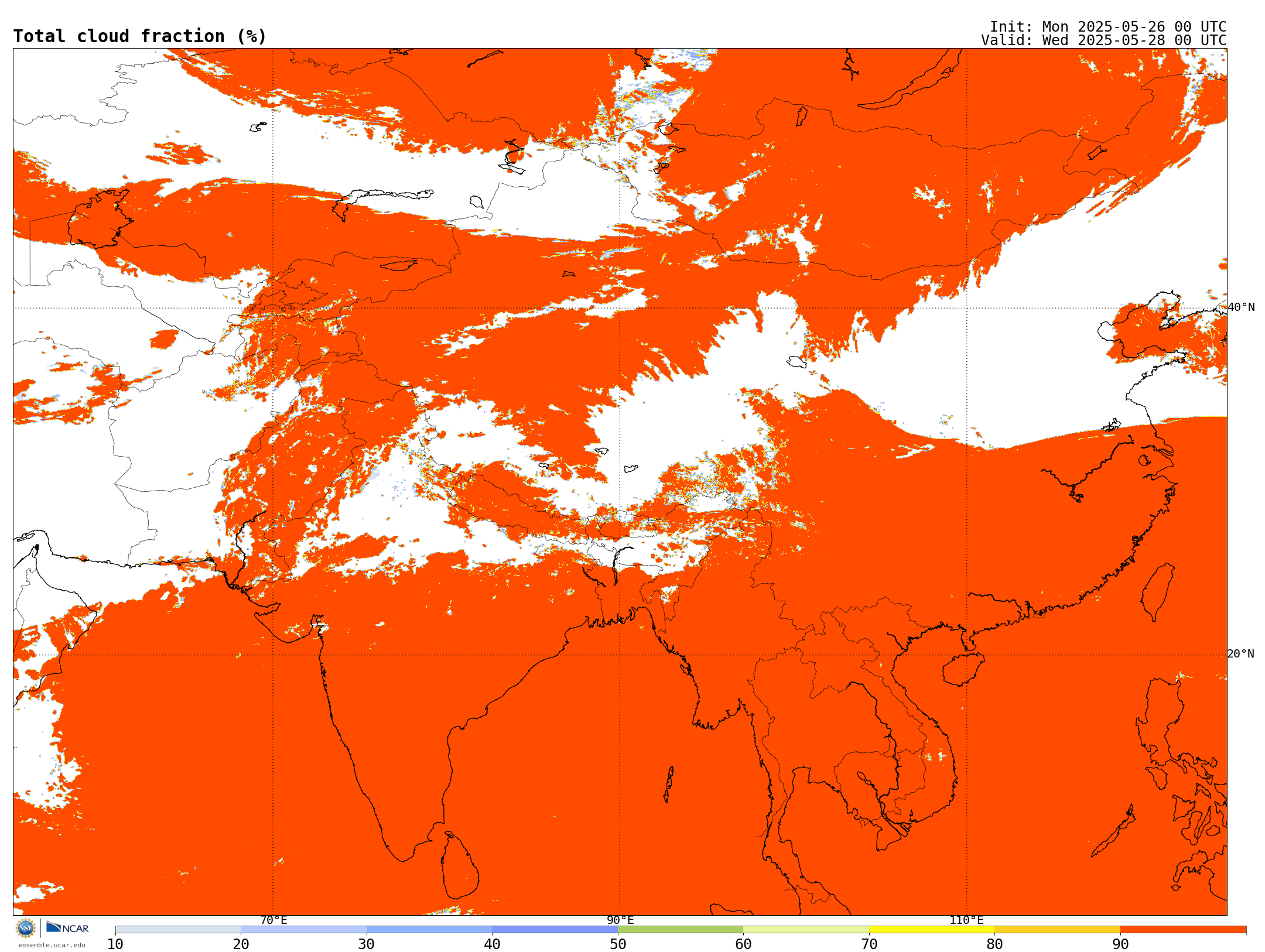Click the orange-red 90+ colorbar segment
The width and height of the screenshot is (1265, 952).
point(1183,930)
